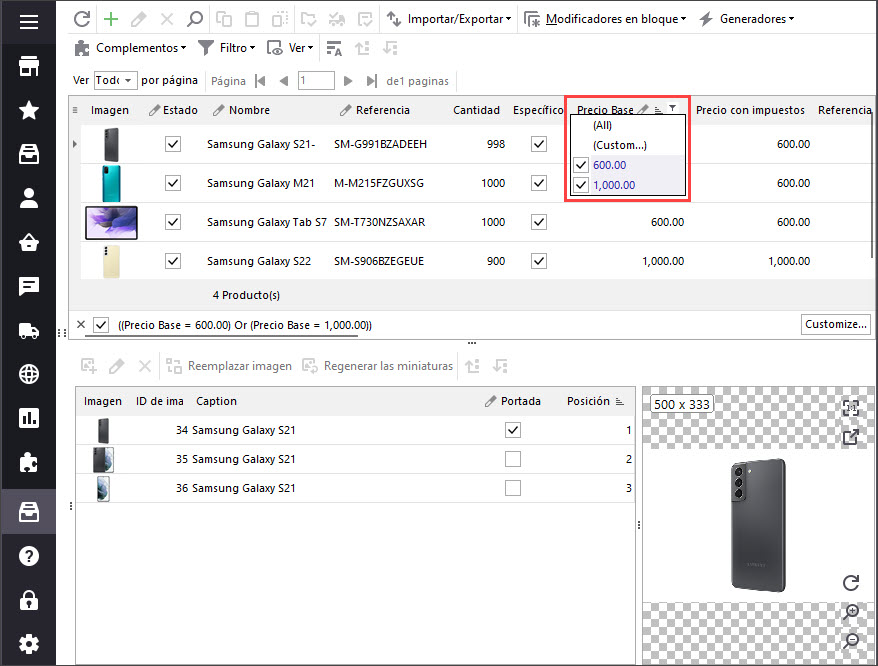Open the hamburger menu in the sidebar
Screen dimensions: 878x666
(29, 22)
